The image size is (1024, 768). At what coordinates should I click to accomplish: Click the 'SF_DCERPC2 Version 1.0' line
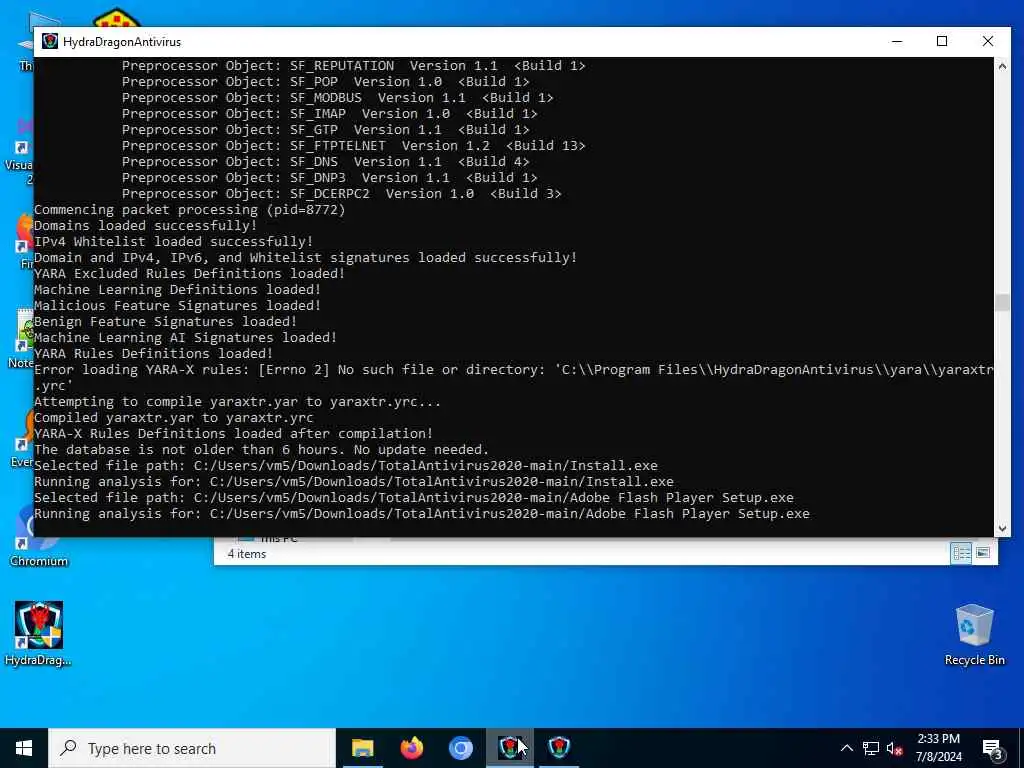342,193
